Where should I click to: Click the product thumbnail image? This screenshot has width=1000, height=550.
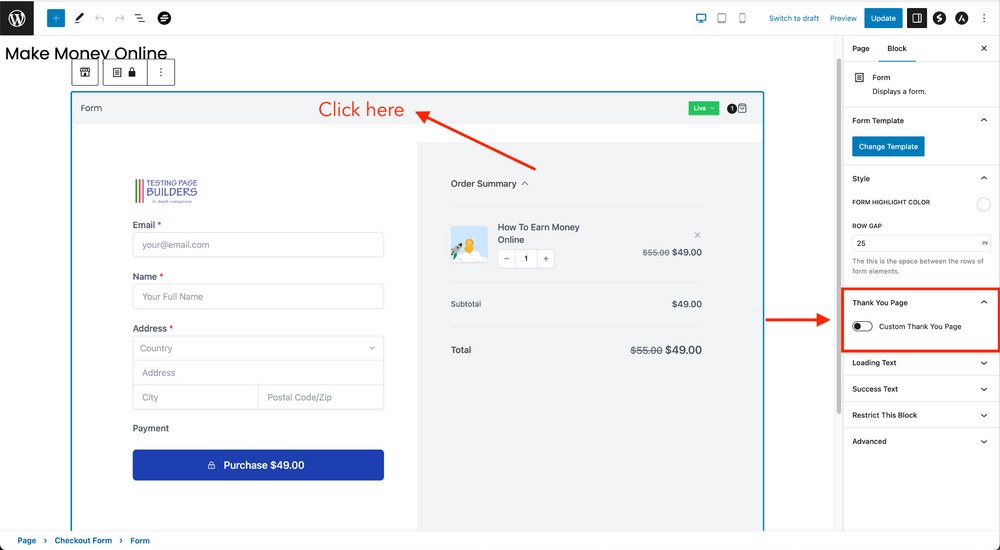pos(469,244)
